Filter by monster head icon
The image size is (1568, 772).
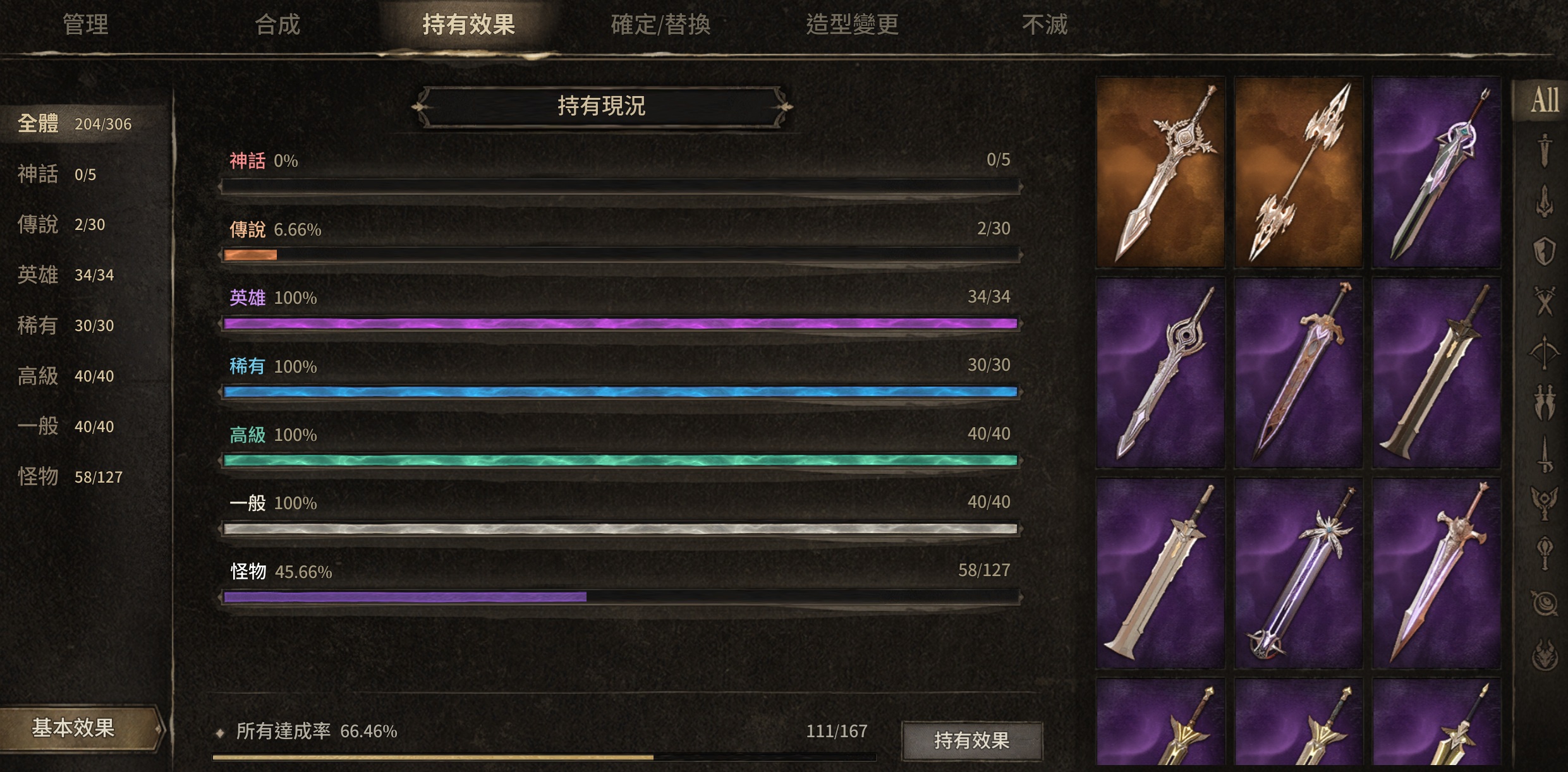1544,654
